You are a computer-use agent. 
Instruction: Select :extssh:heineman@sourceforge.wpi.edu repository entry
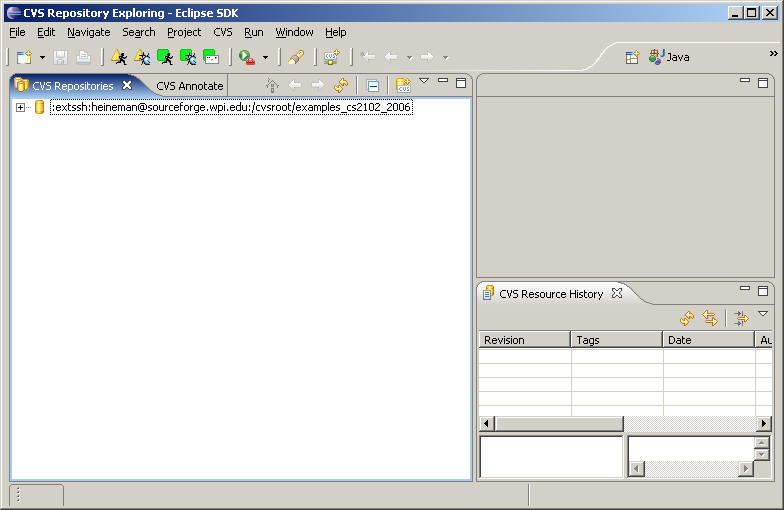click(232, 107)
